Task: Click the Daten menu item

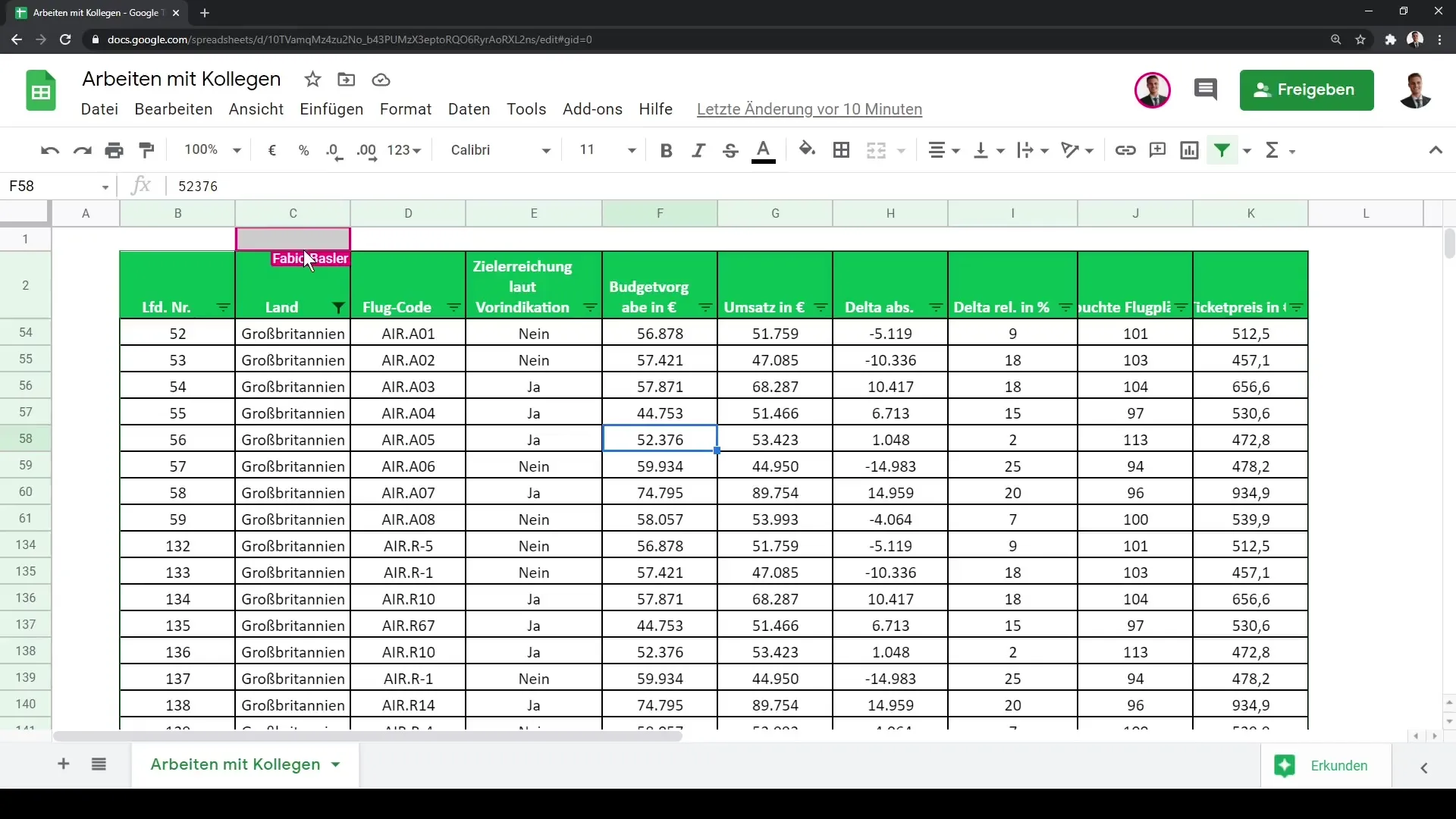Action: click(469, 109)
